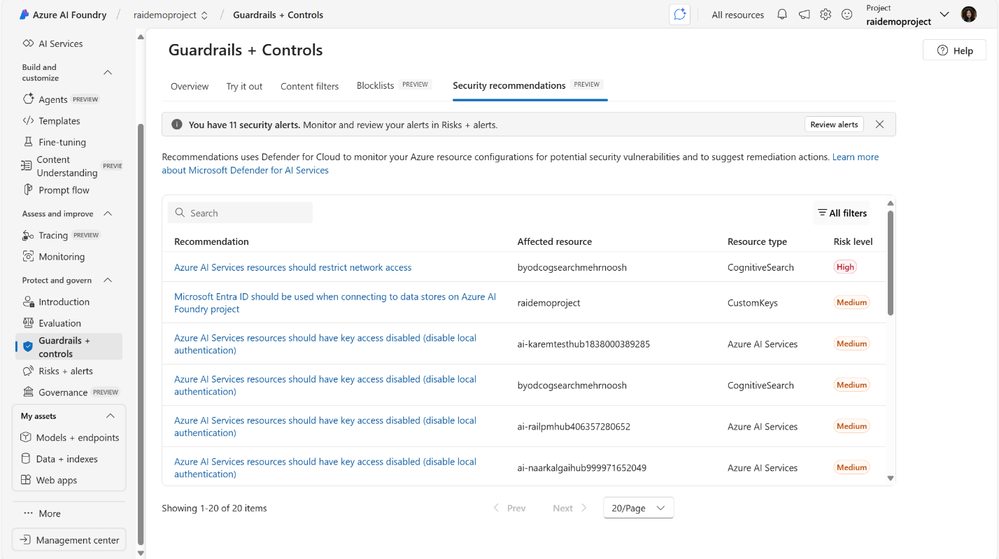The width and height of the screenshot is (999, 559).
Task: Select Fine-tuning flask icon
Action: (x=28, y=142)
